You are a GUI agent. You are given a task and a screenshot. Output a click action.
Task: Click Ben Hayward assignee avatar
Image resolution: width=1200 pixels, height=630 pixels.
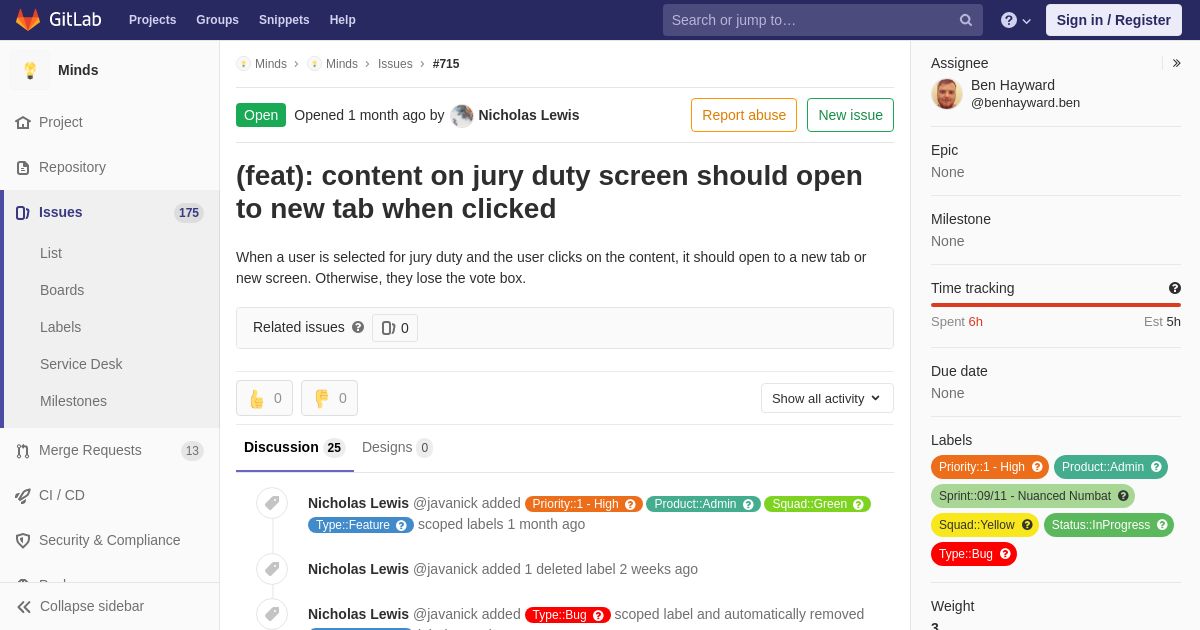(x=947, y=94)
